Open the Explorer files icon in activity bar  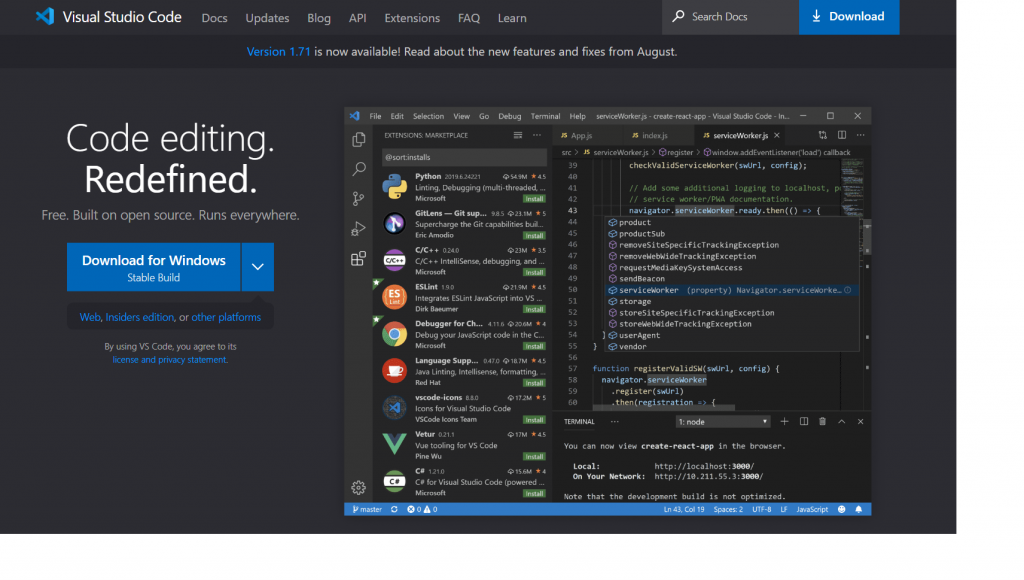coord(359,139)
